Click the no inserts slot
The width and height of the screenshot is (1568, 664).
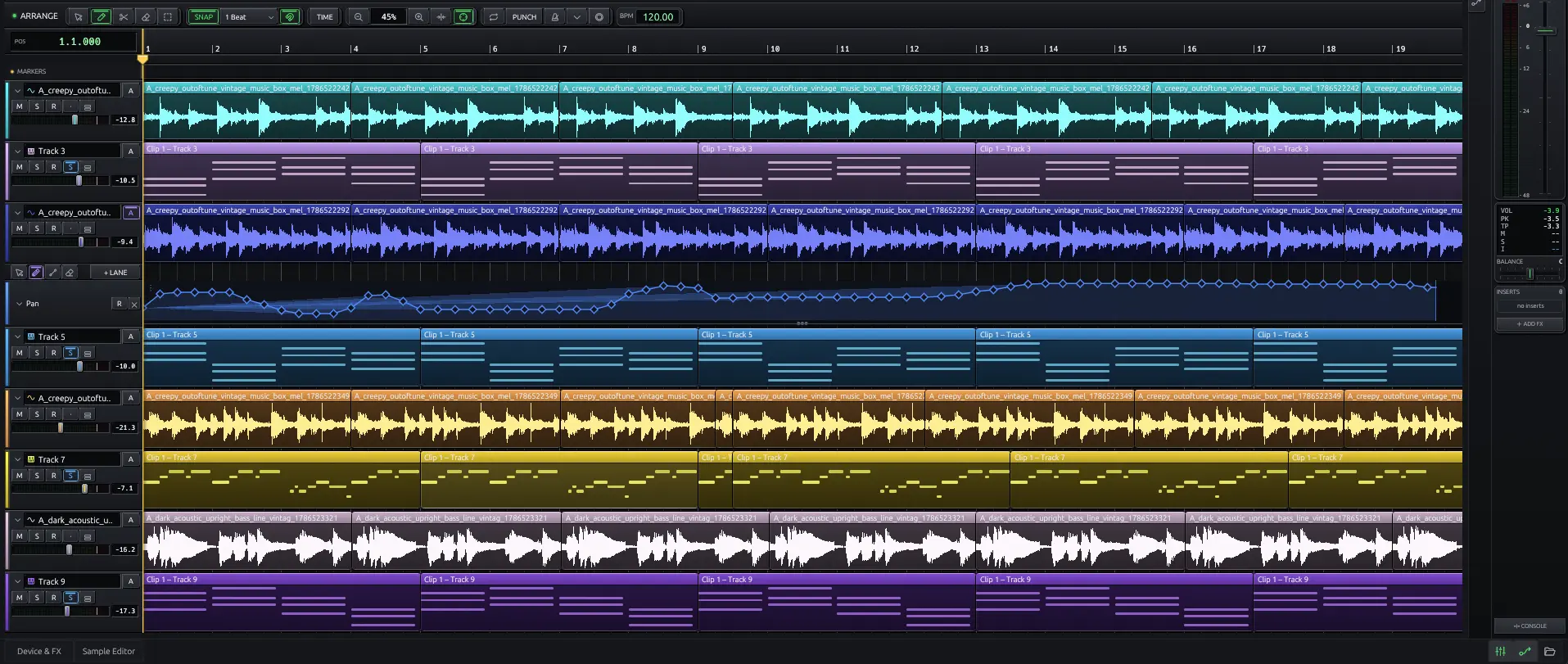point(1530,305)
